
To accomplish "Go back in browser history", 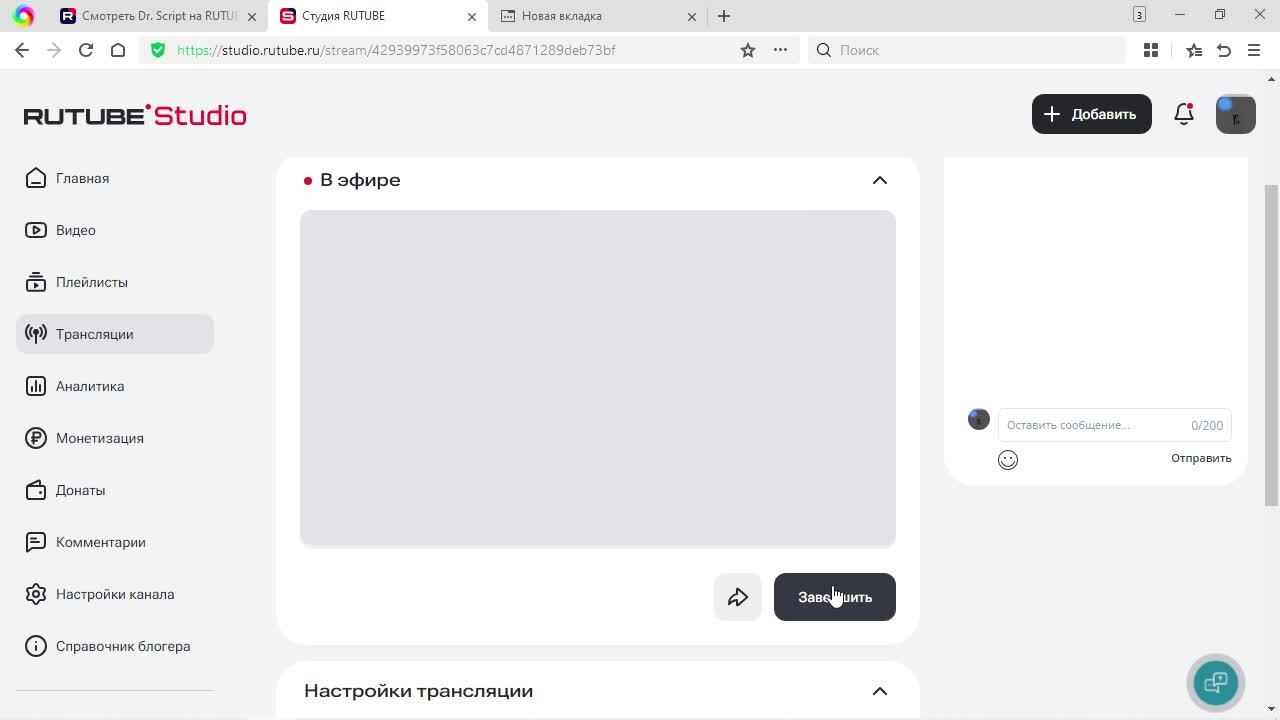I will point(22,50).
